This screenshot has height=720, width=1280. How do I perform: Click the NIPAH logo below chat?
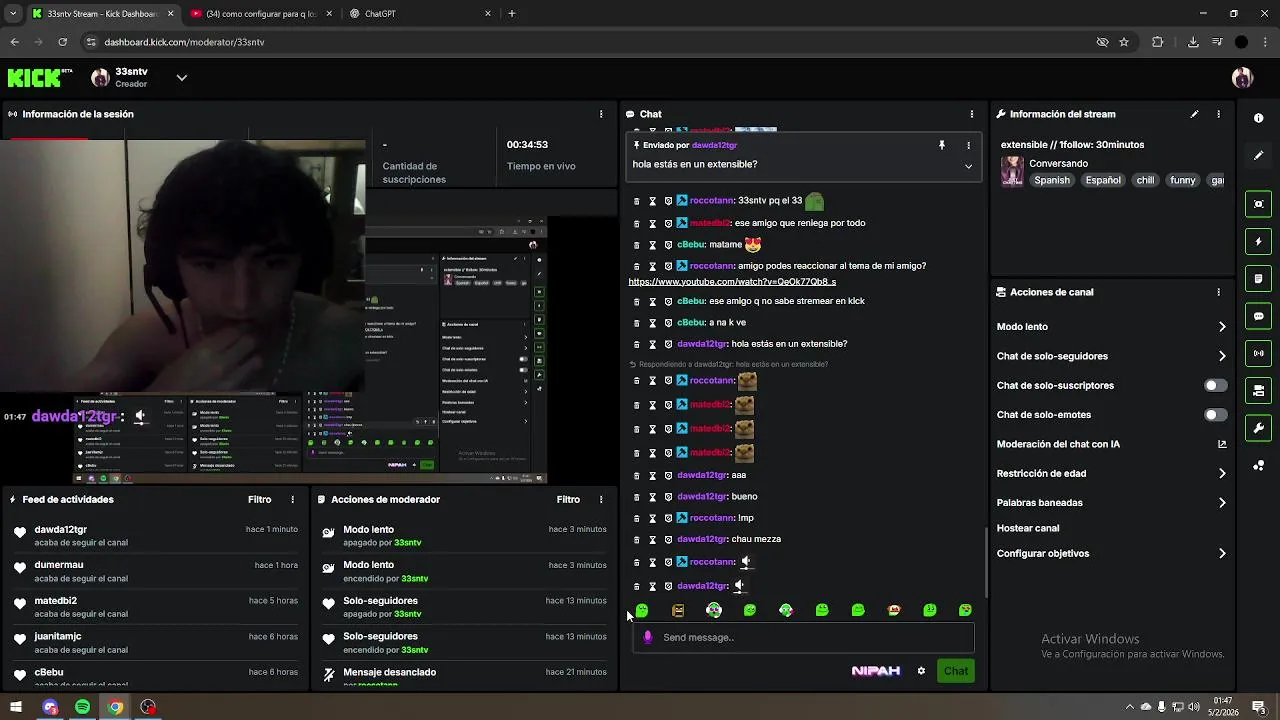coord(876,671)
